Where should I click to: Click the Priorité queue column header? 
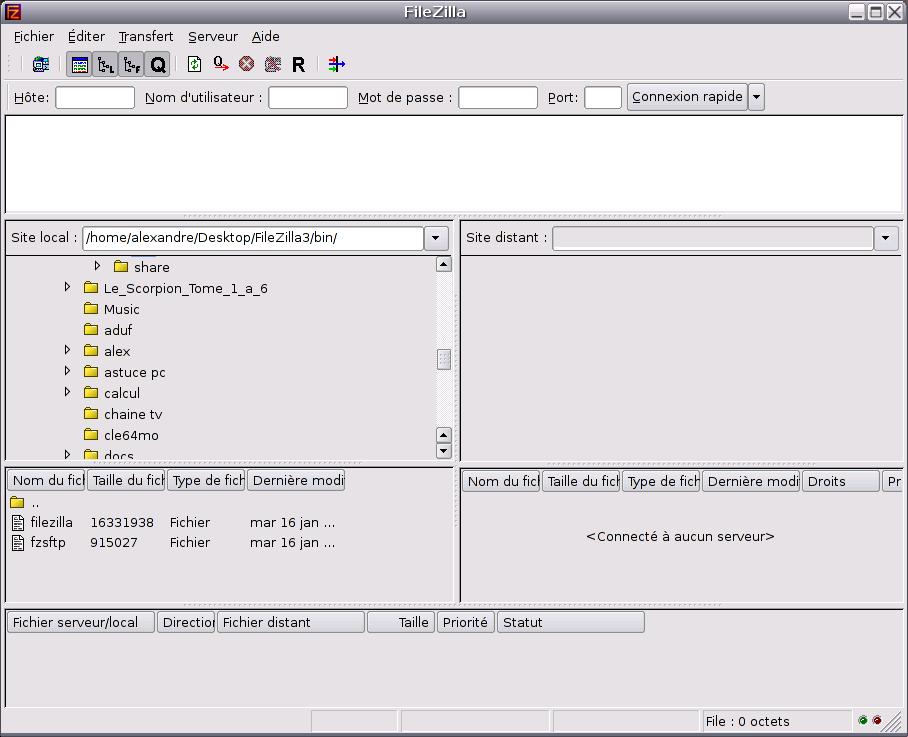coord(466,622)
